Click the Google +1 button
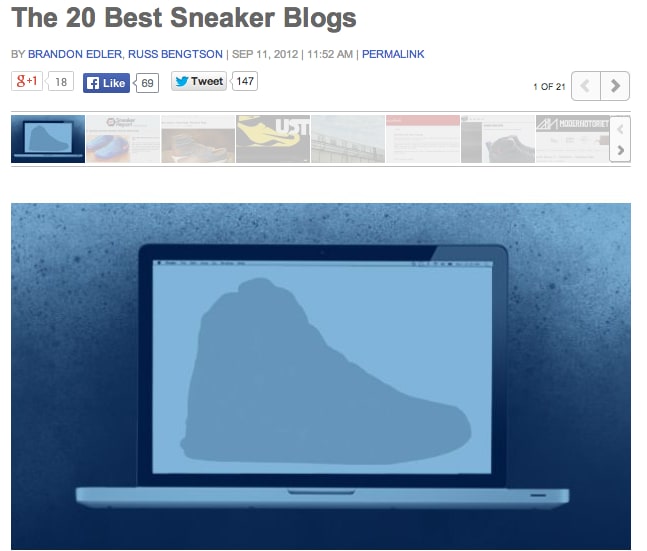Viewport: 647px width, 551px height. [x=27, y=81]
